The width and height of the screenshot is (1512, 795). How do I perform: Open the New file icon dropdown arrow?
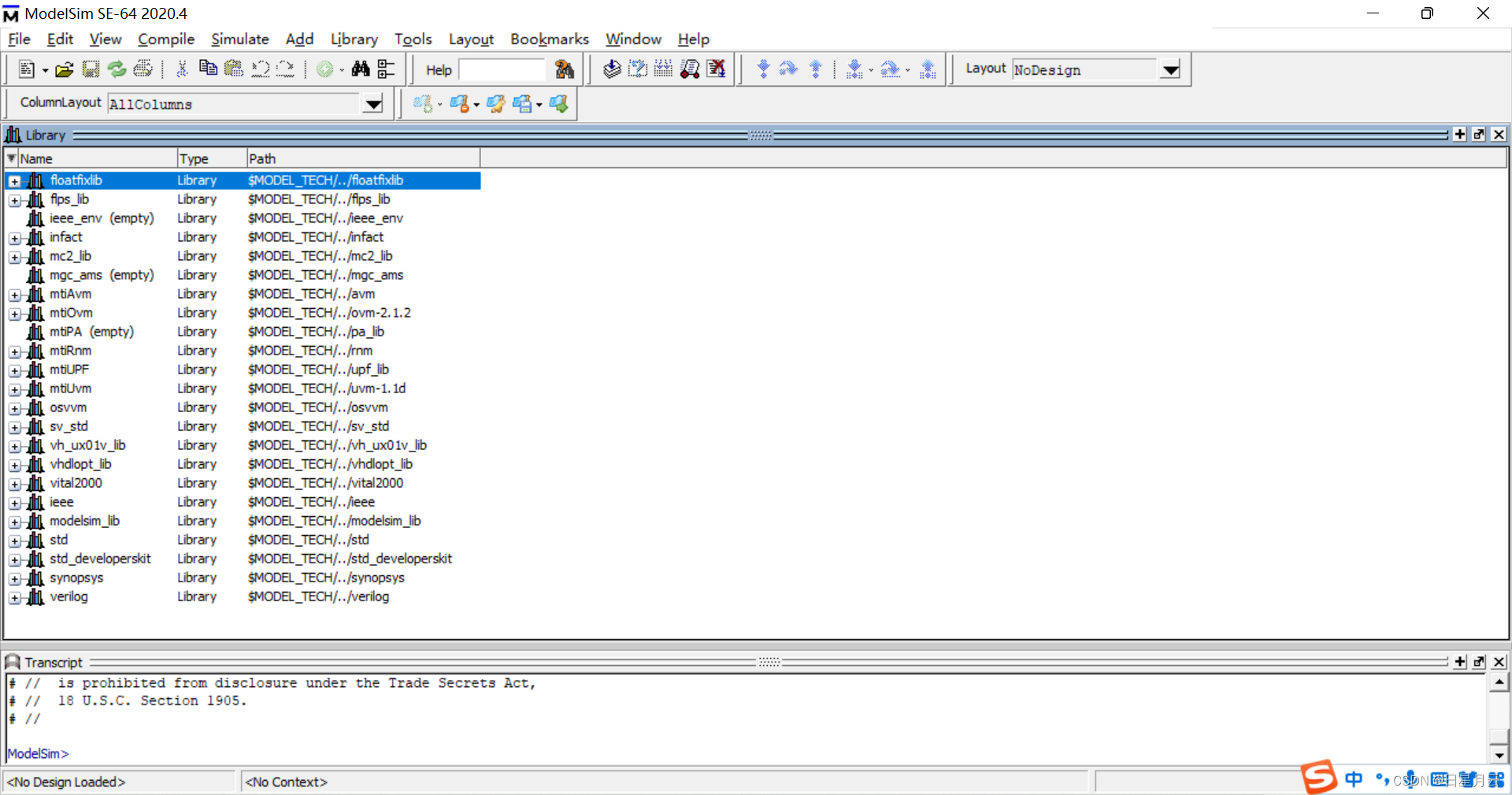point(45,71)
